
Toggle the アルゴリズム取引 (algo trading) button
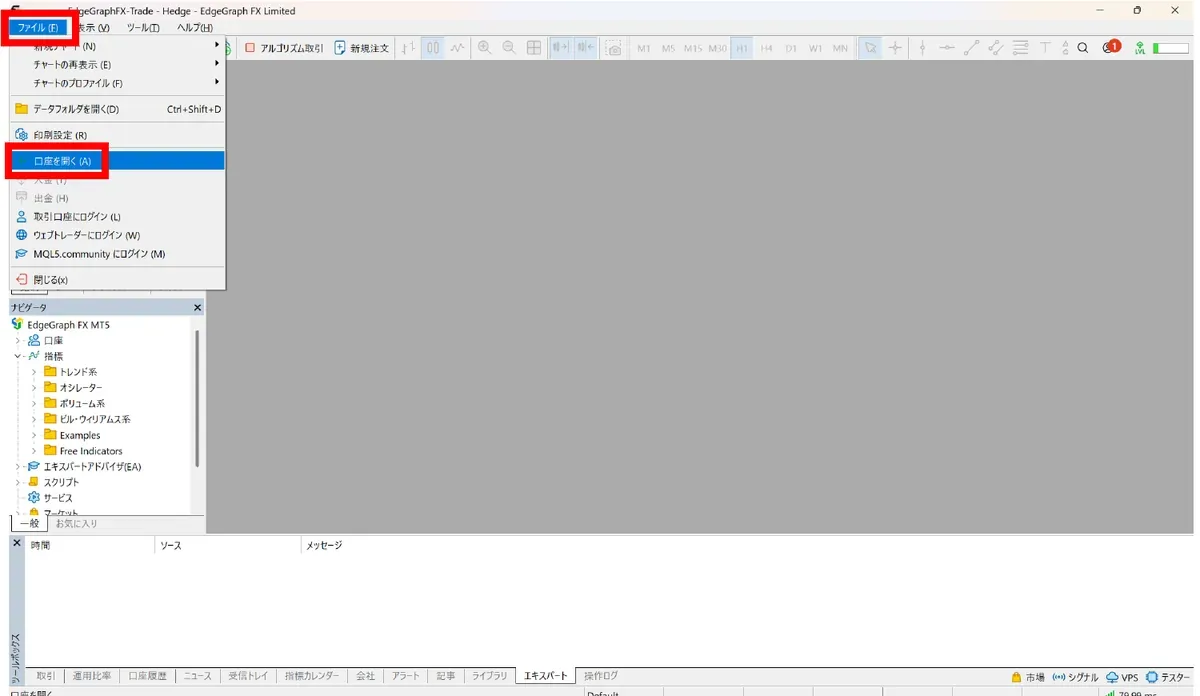click(x=284, y=47)
